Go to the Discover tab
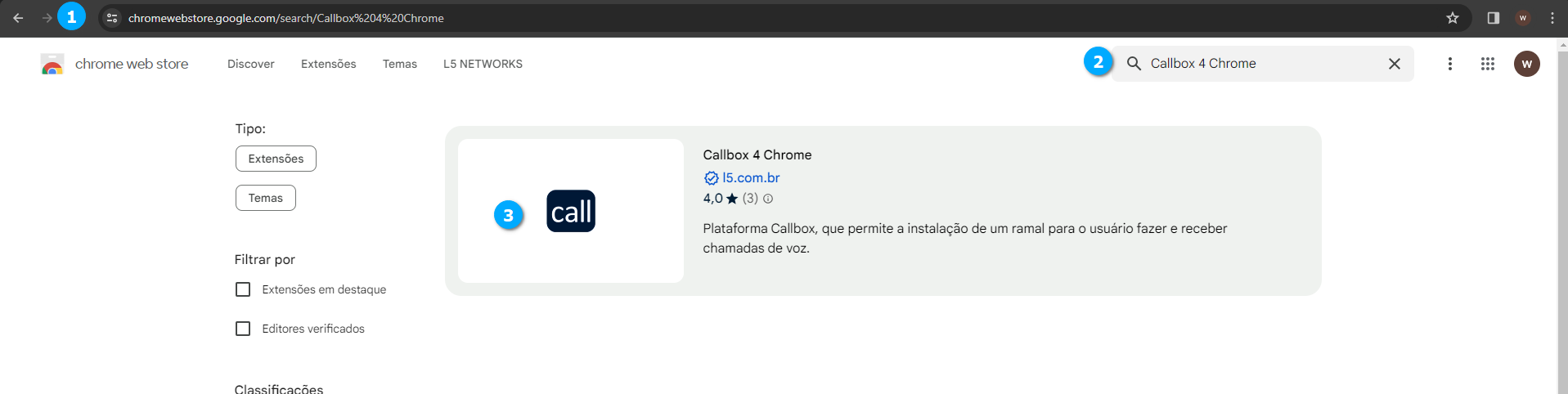The image size is (1568, 394). coord(251,64)
